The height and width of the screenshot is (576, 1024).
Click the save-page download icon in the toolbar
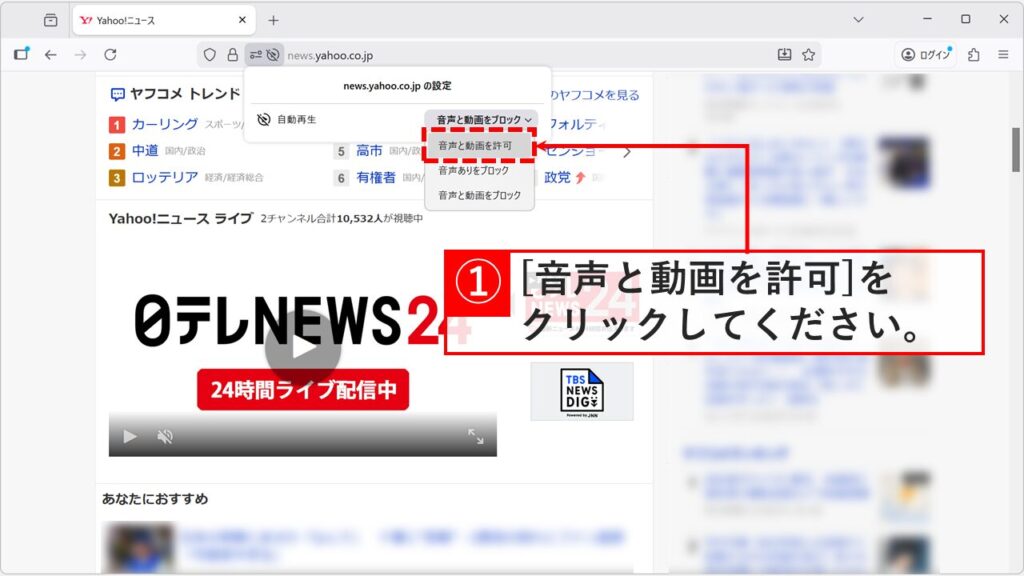(x=786, y=55)
